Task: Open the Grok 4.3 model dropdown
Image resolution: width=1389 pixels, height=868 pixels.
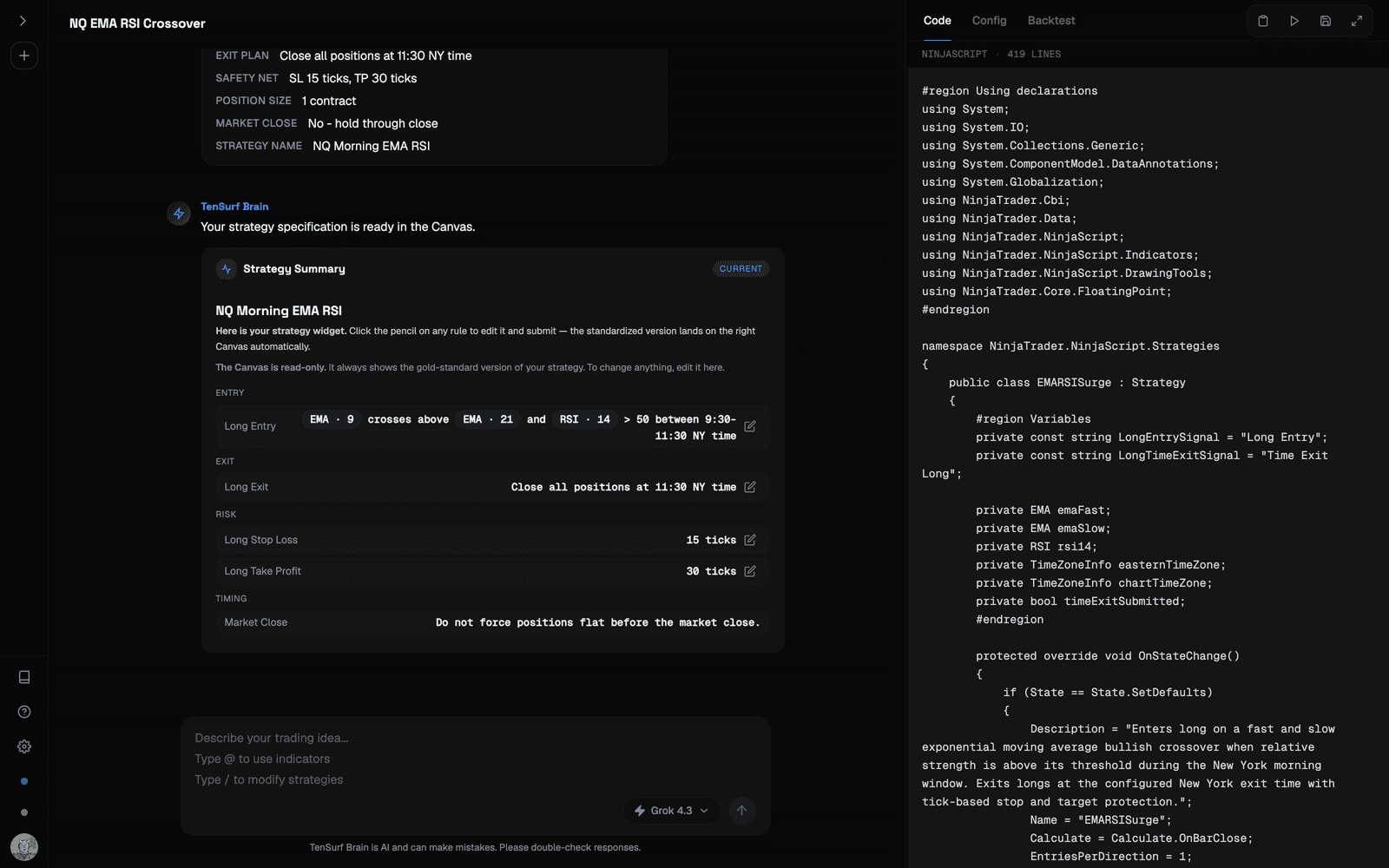Action: (x=671, y=811)
